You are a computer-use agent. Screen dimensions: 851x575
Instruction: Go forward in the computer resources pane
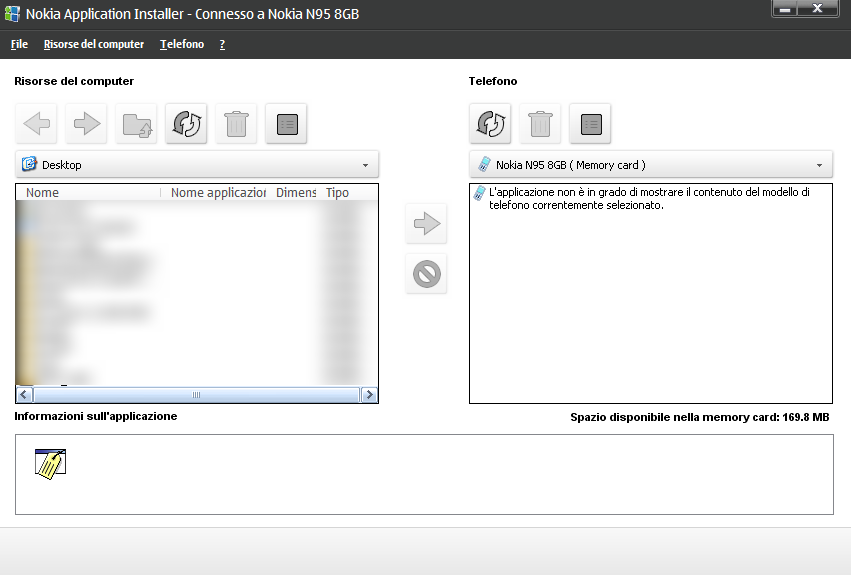click(86, 124)
